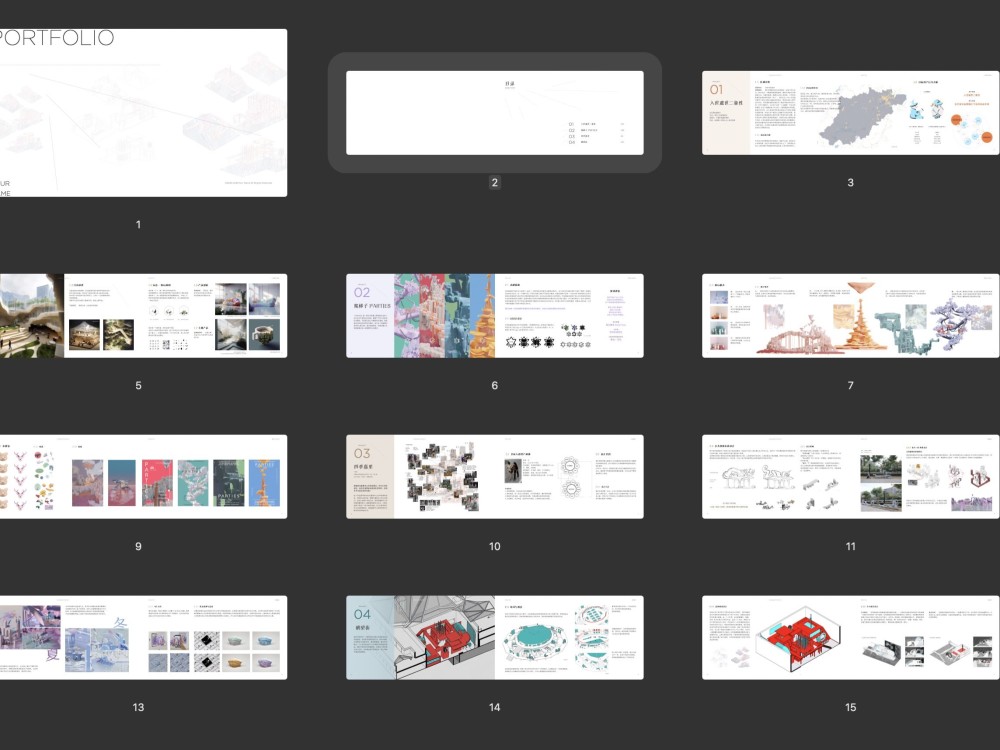Click the page number label 10
The image size is (1000, 750).
pyautogui.click(x=494, y=547)
